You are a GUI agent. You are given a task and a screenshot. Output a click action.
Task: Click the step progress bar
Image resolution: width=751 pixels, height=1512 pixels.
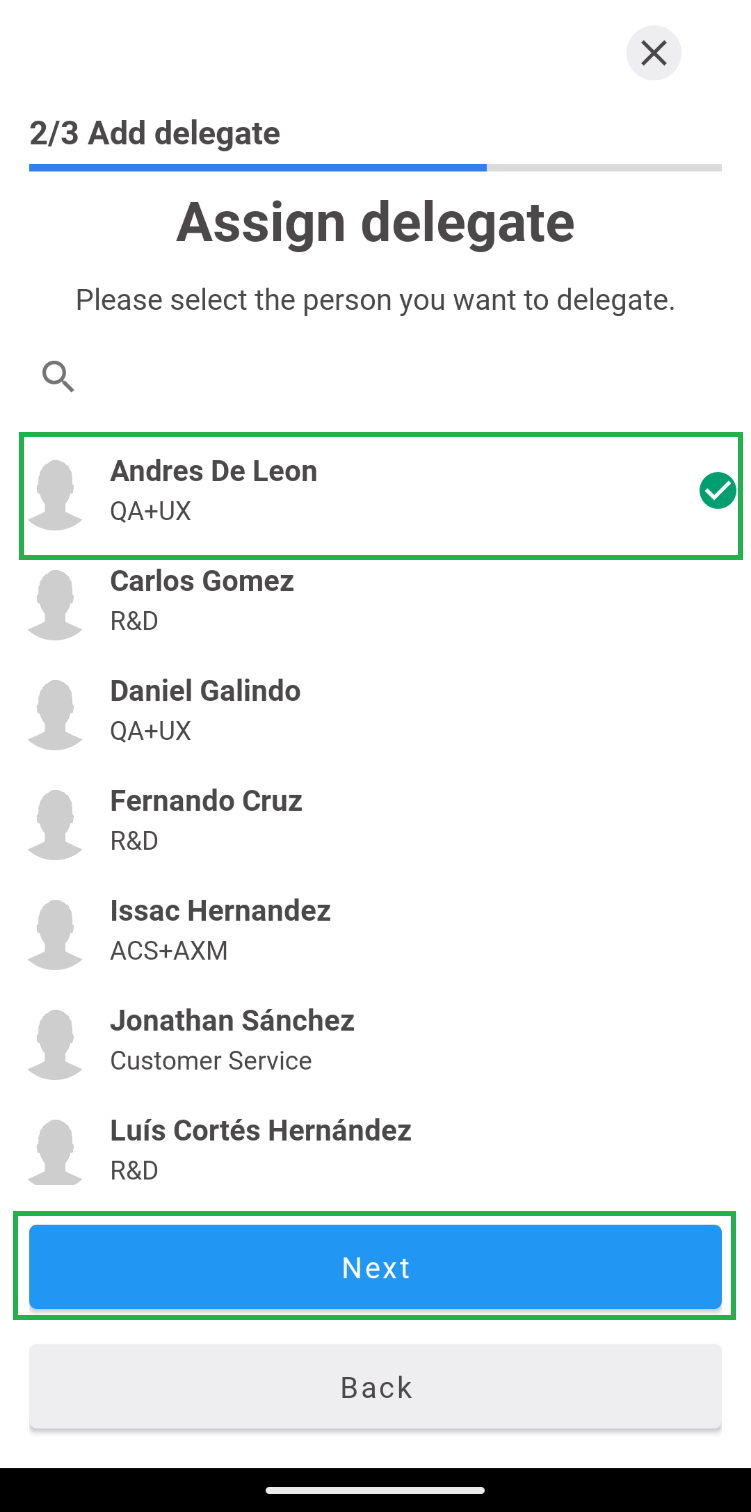click(375, 168)
